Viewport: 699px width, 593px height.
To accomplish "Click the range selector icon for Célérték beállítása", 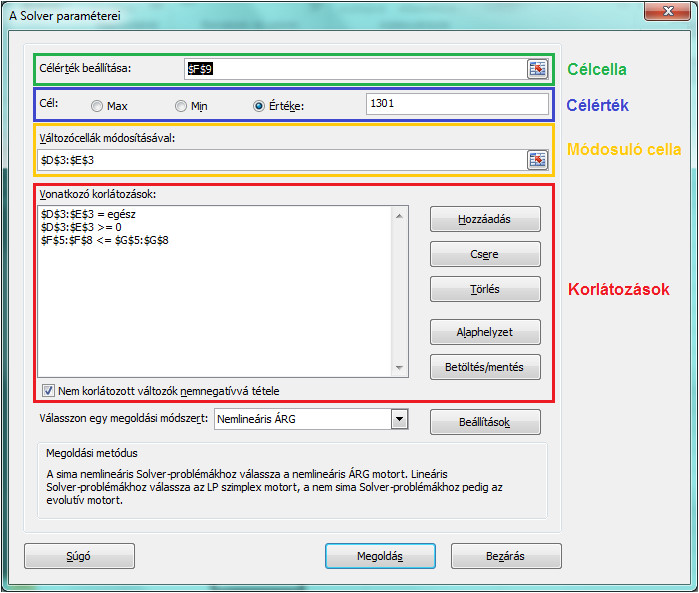I will tap(538, 69).
